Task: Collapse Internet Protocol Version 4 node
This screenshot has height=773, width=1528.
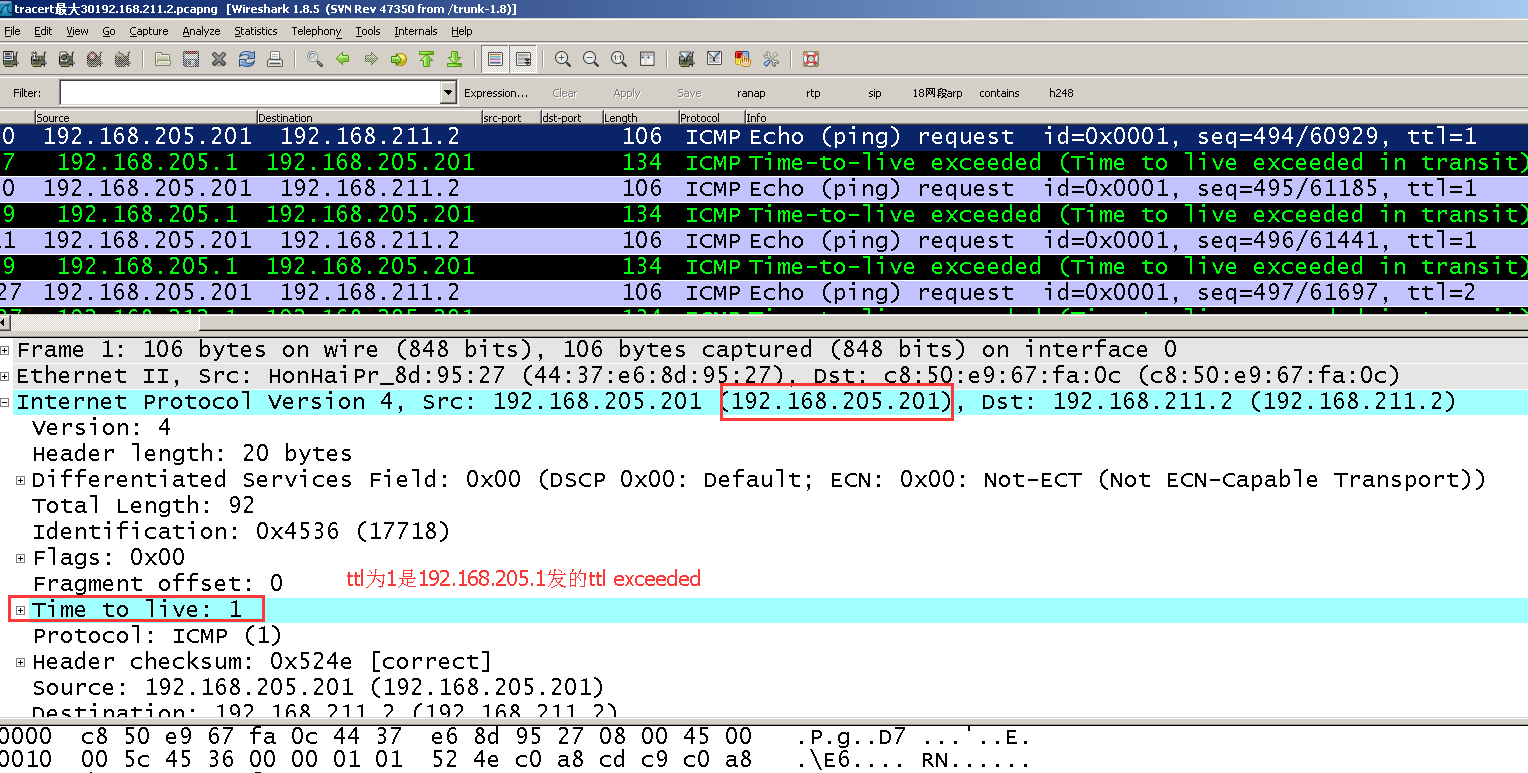Action: pos(6,402)
